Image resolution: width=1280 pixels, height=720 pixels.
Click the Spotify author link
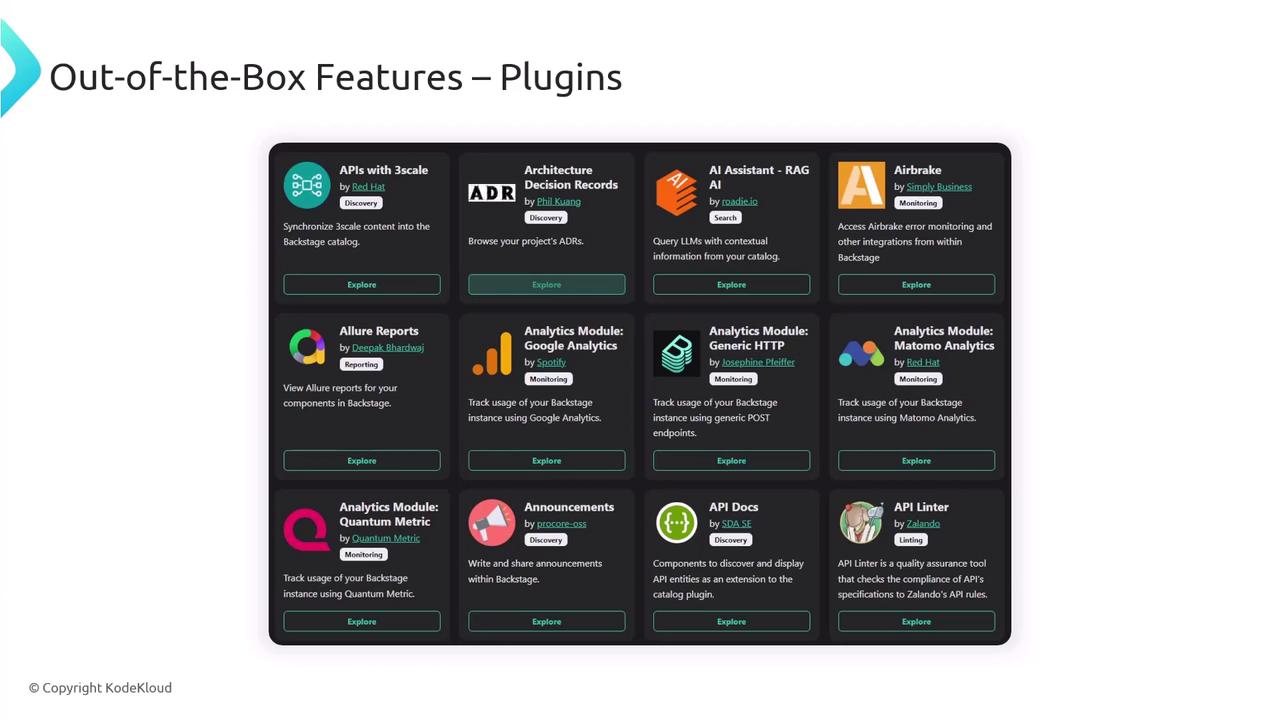click(551, 363)
